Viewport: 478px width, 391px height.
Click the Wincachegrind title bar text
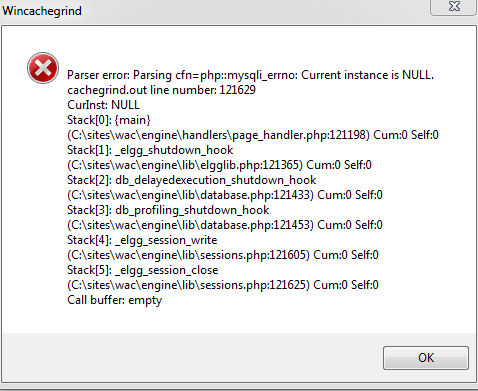[x=42, y=11]
